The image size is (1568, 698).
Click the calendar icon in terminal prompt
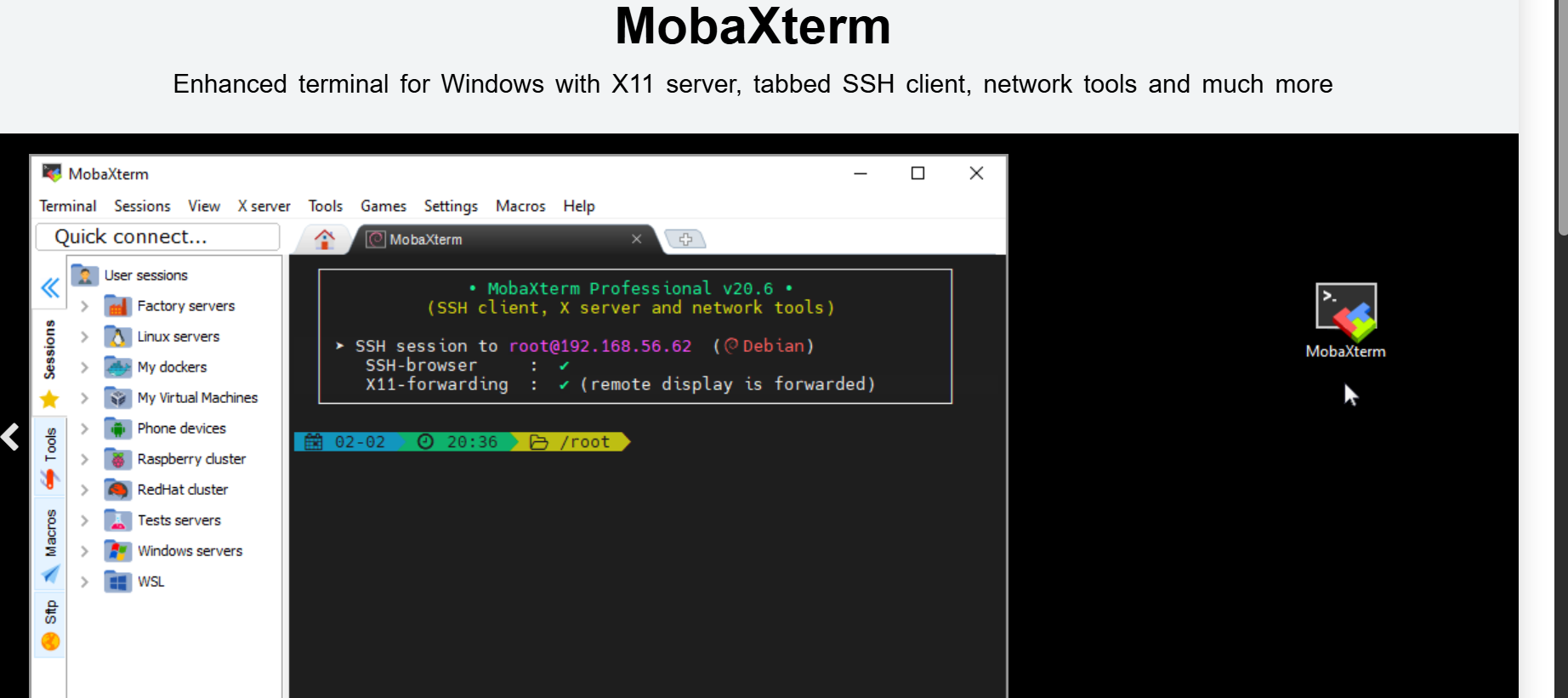[314, 442]
